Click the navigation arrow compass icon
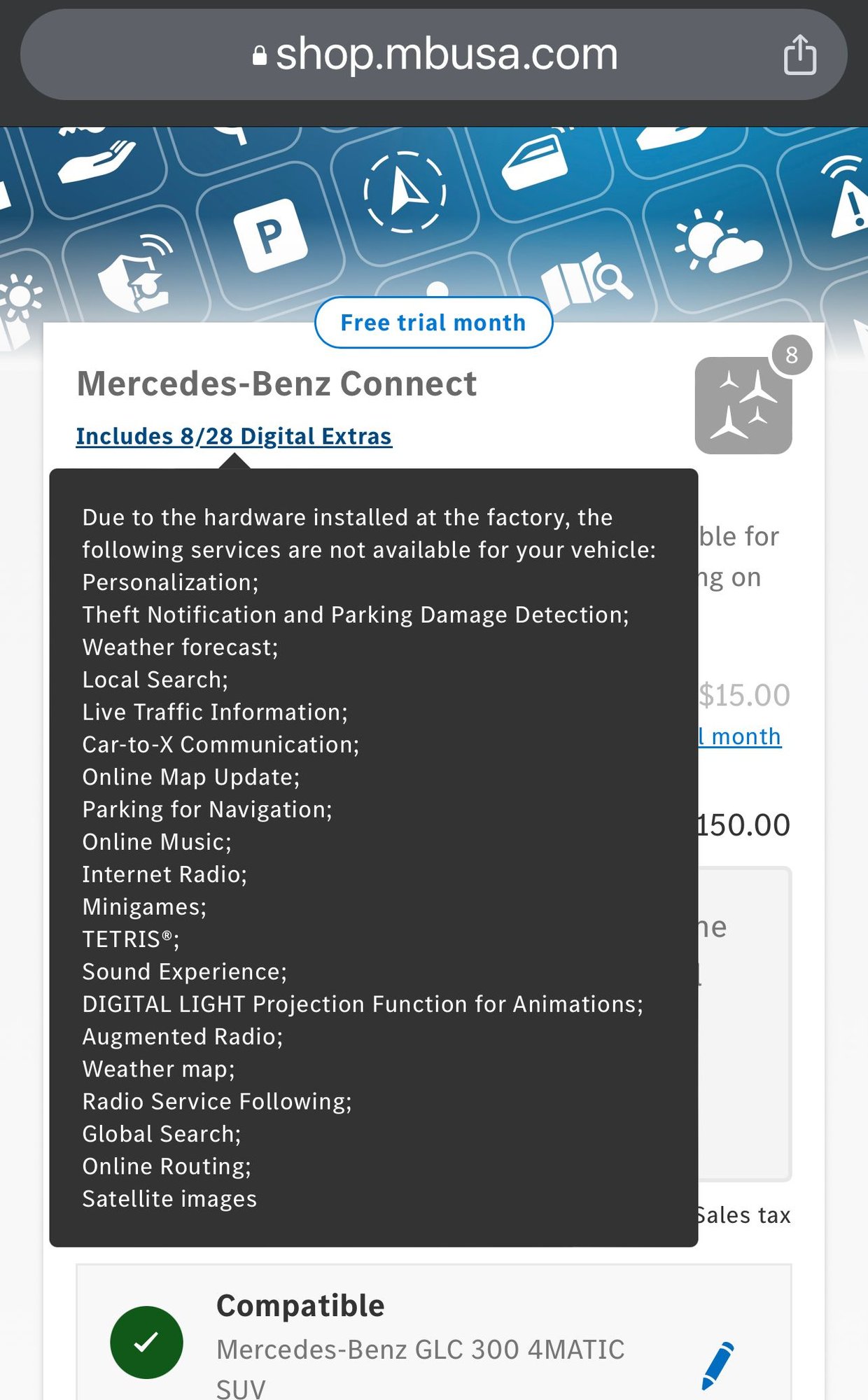The image size is (868, 1400). click(405, 192)
